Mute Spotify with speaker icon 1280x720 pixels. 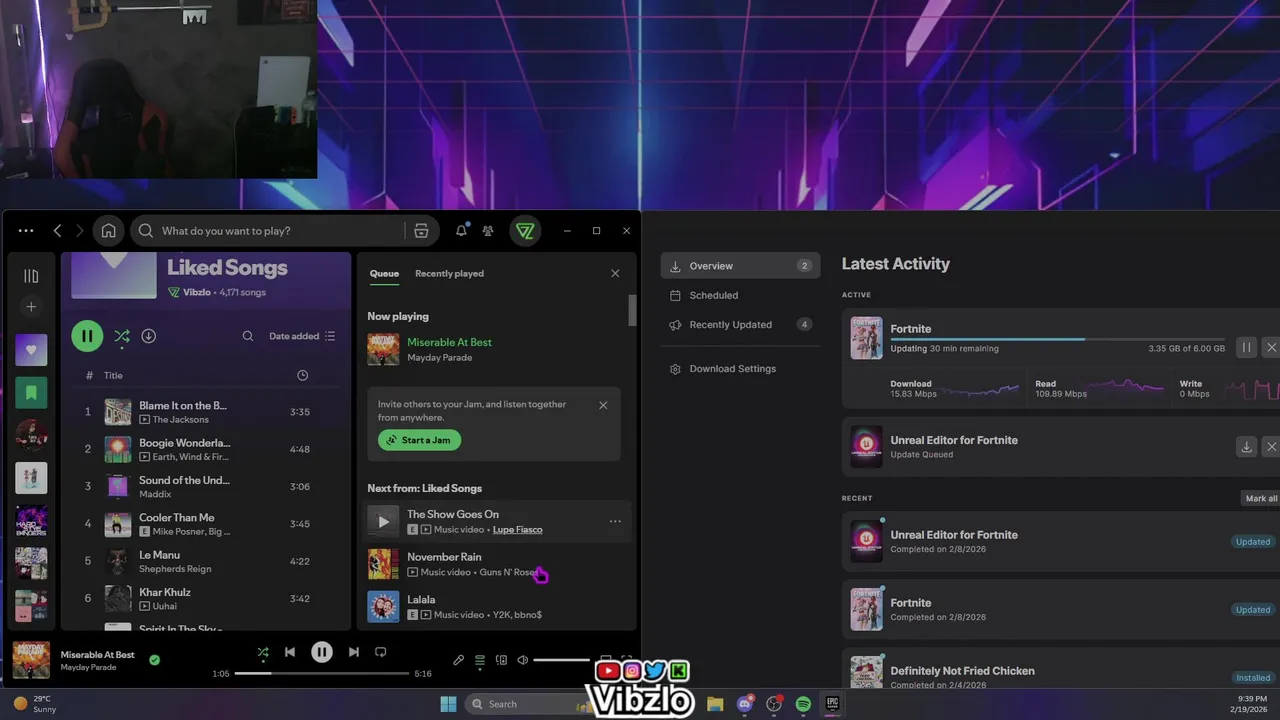coord(522,660)
